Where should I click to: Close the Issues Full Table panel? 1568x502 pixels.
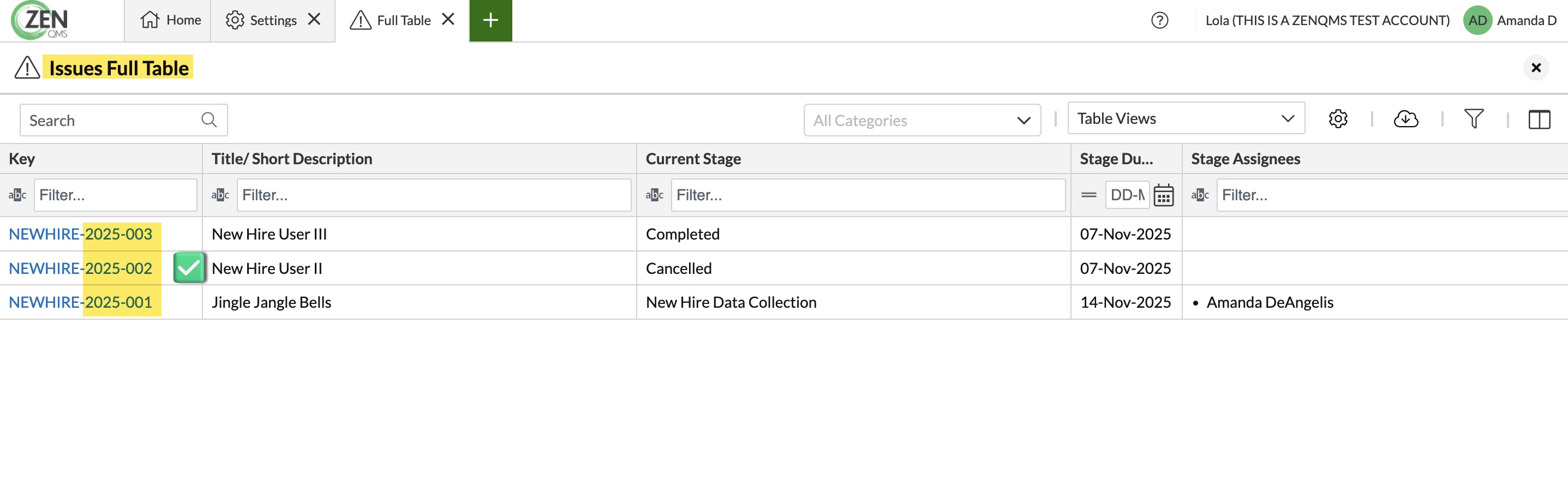coord(1536,68)
